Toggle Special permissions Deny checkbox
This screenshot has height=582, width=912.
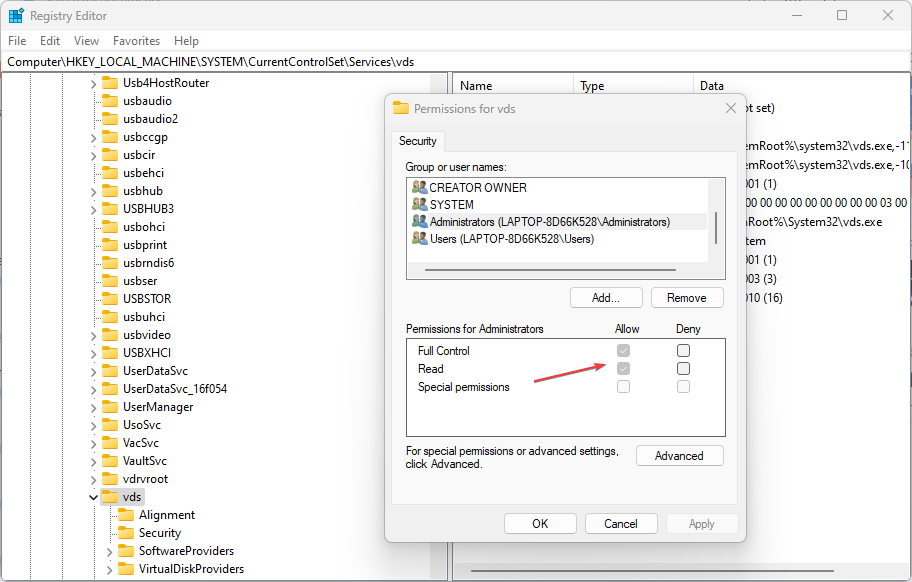point(683,387)
